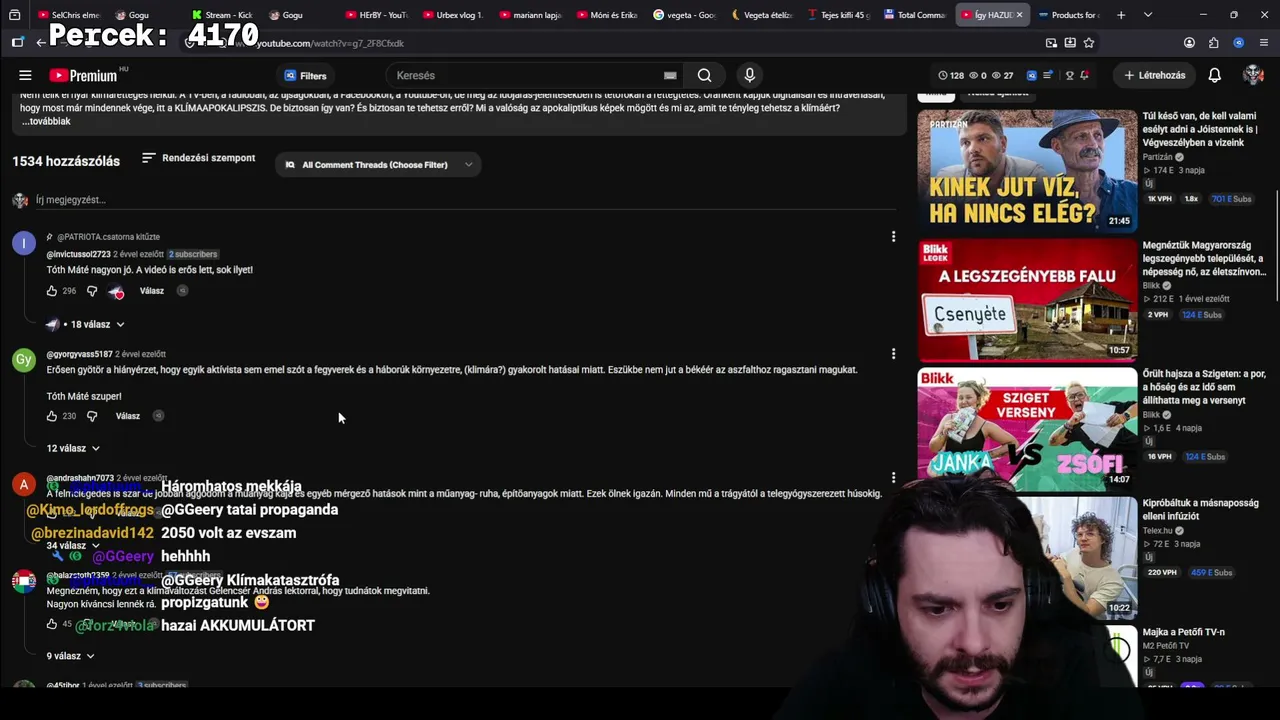Open options menu for @andrashahn7073 comment
Viewport: 1280px width, 720px height.
[893, 478]
